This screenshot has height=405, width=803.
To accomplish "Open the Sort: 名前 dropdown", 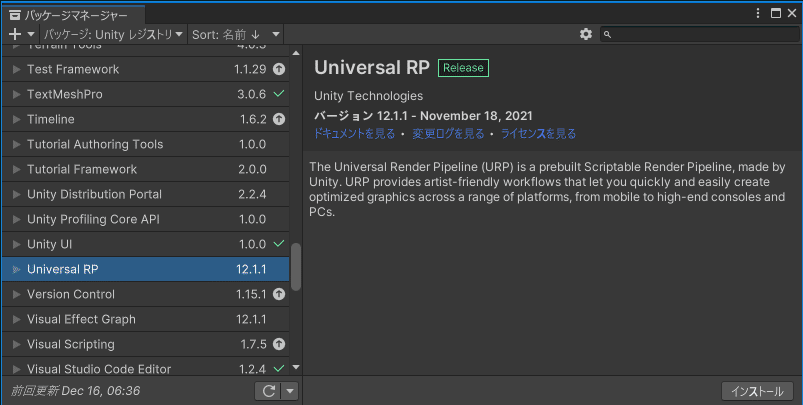I will coord(236,34).
